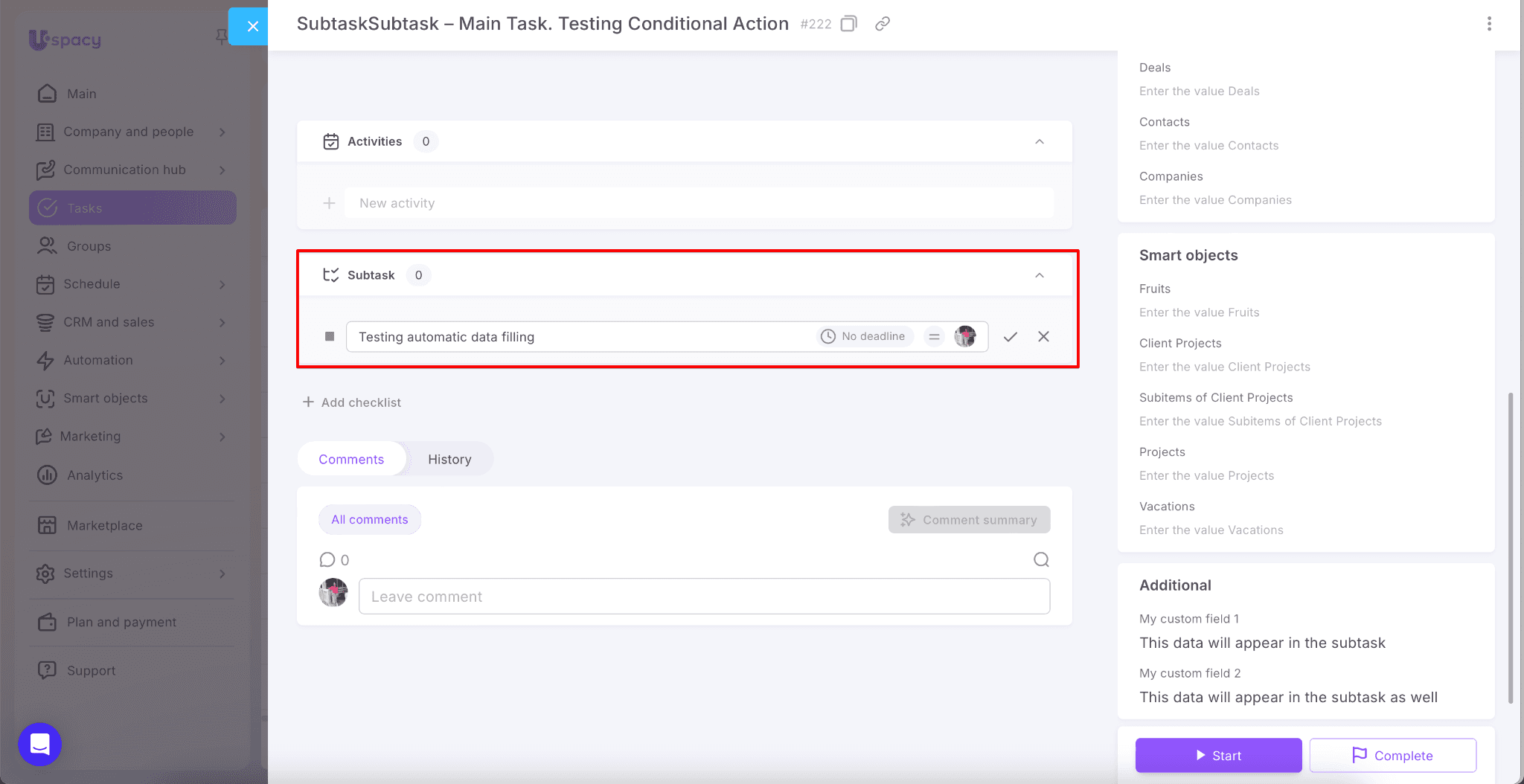Confirm the new subtask with the checkmark
Image resolution: width=1524 pixels, height=784 pixels.
1010,337
